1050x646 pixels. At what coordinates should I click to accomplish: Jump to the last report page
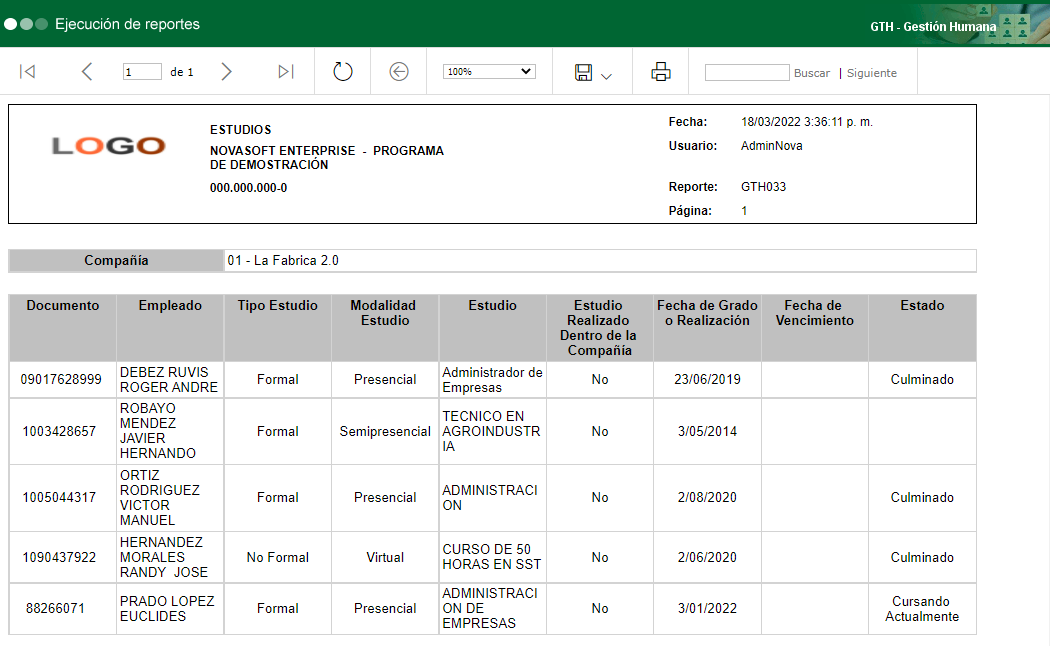click(286, 72)
